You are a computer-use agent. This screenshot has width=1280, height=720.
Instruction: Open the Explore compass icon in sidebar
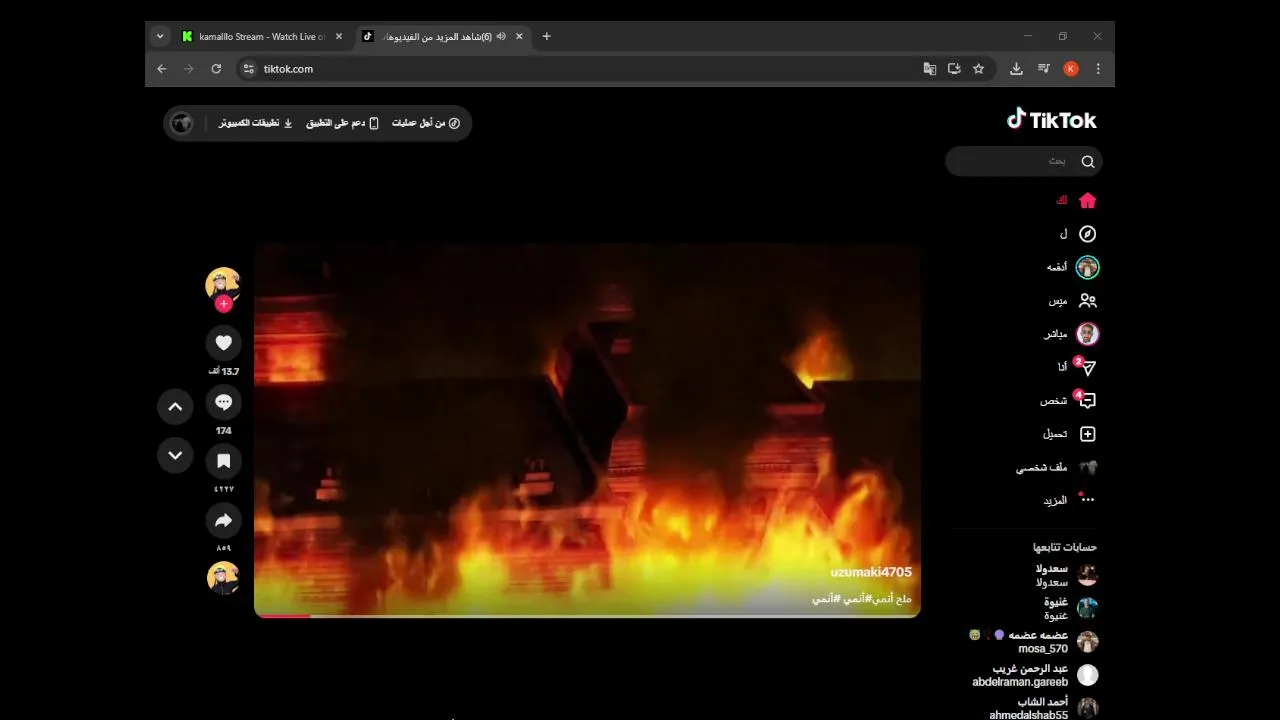coord(1088,234)
